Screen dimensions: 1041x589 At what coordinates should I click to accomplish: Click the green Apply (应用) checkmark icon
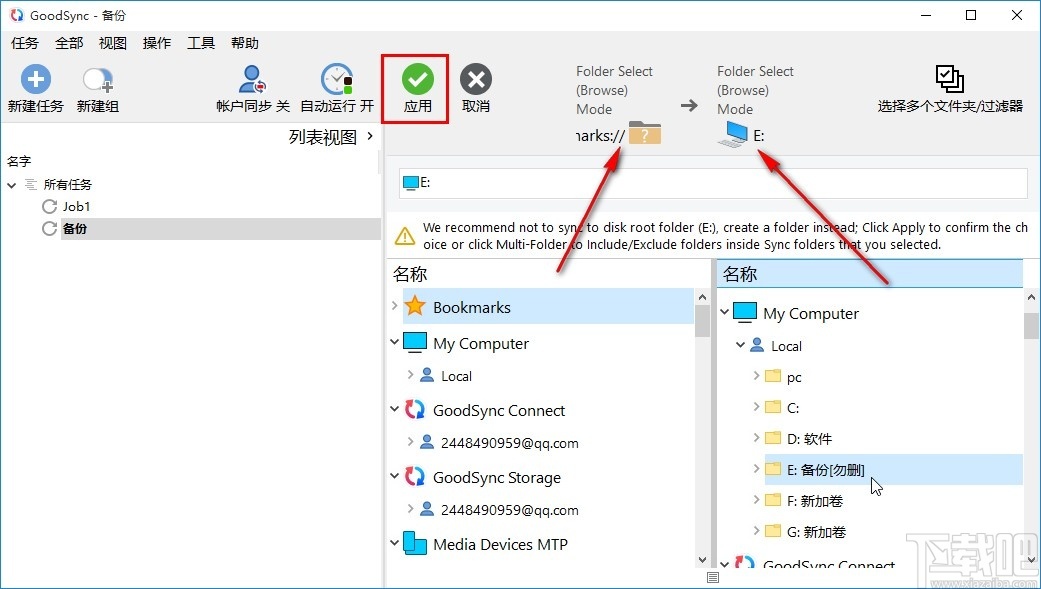coord(417,79)
